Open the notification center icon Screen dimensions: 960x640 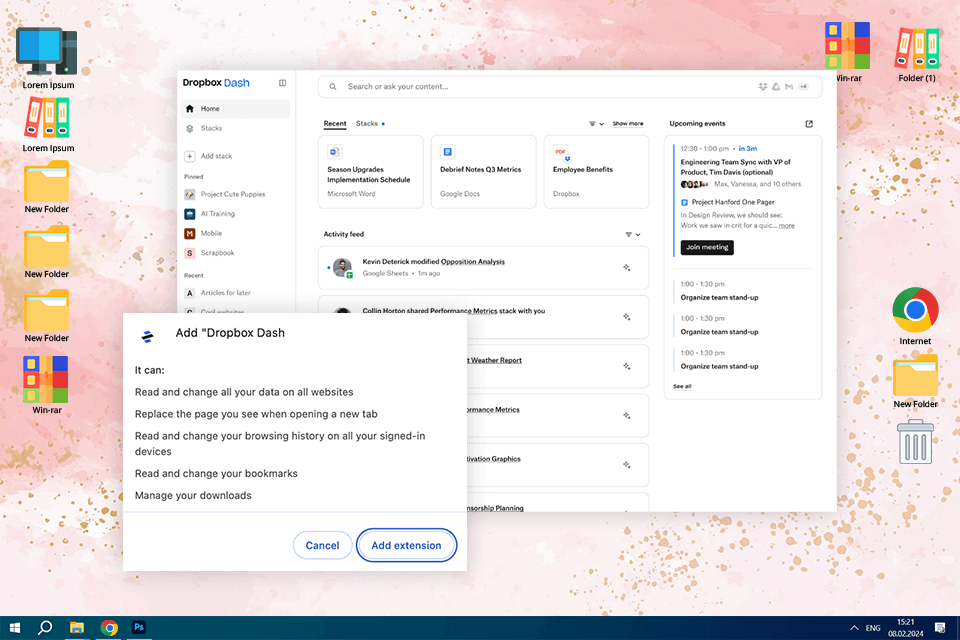click(940, 628)
